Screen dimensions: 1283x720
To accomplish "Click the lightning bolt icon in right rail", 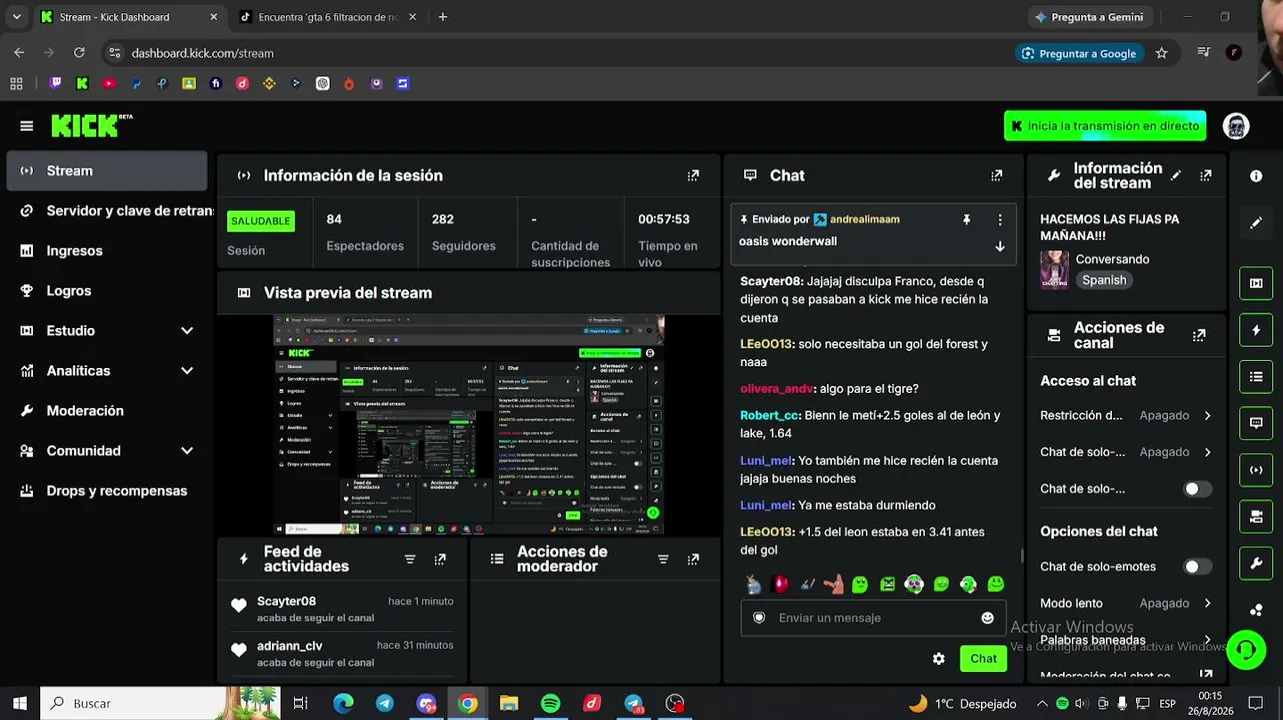I will point(1256,330).
